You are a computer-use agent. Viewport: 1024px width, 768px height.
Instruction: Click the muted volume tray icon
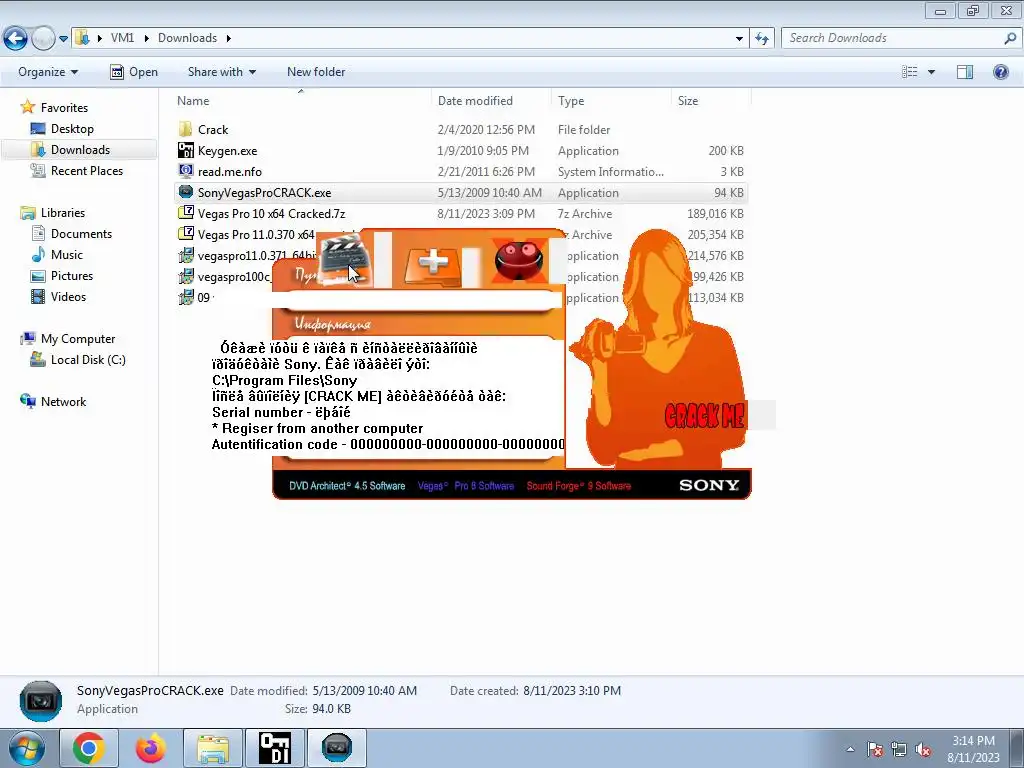point(923,749)
